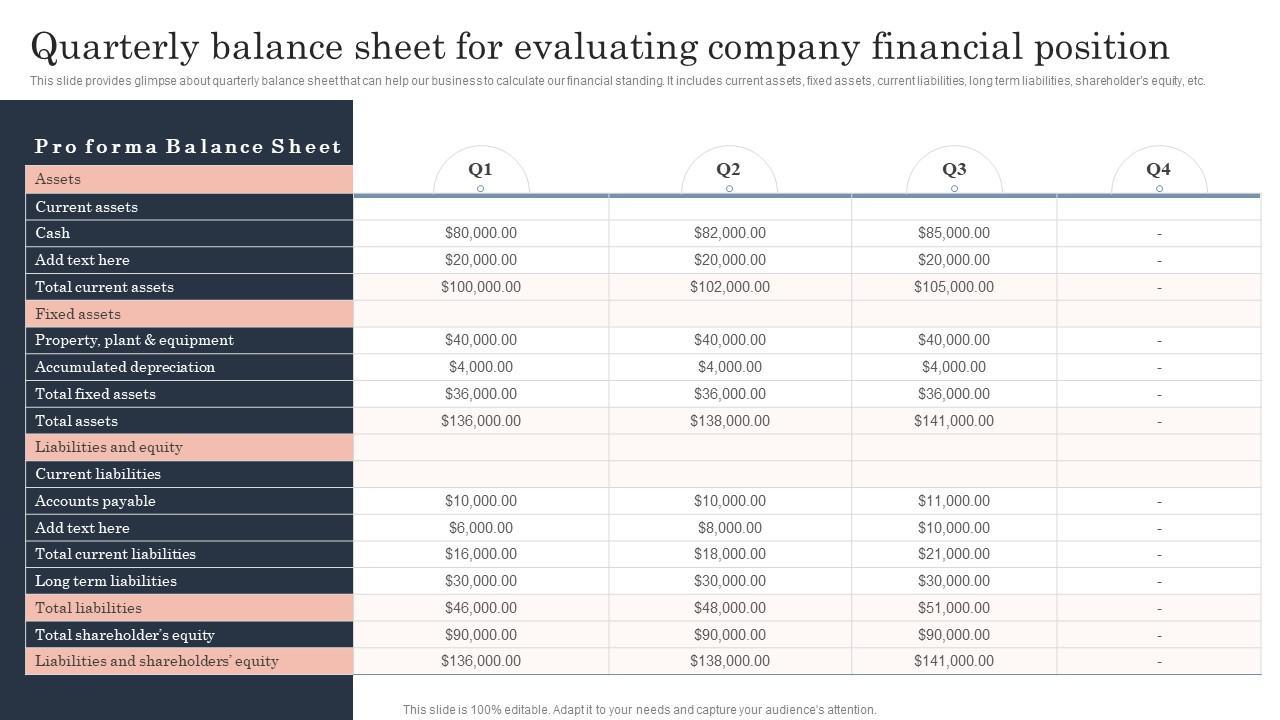This screenshot has height=720, width=1280.
Task: Click the editable slide footer note
Action: coord(639,710)
